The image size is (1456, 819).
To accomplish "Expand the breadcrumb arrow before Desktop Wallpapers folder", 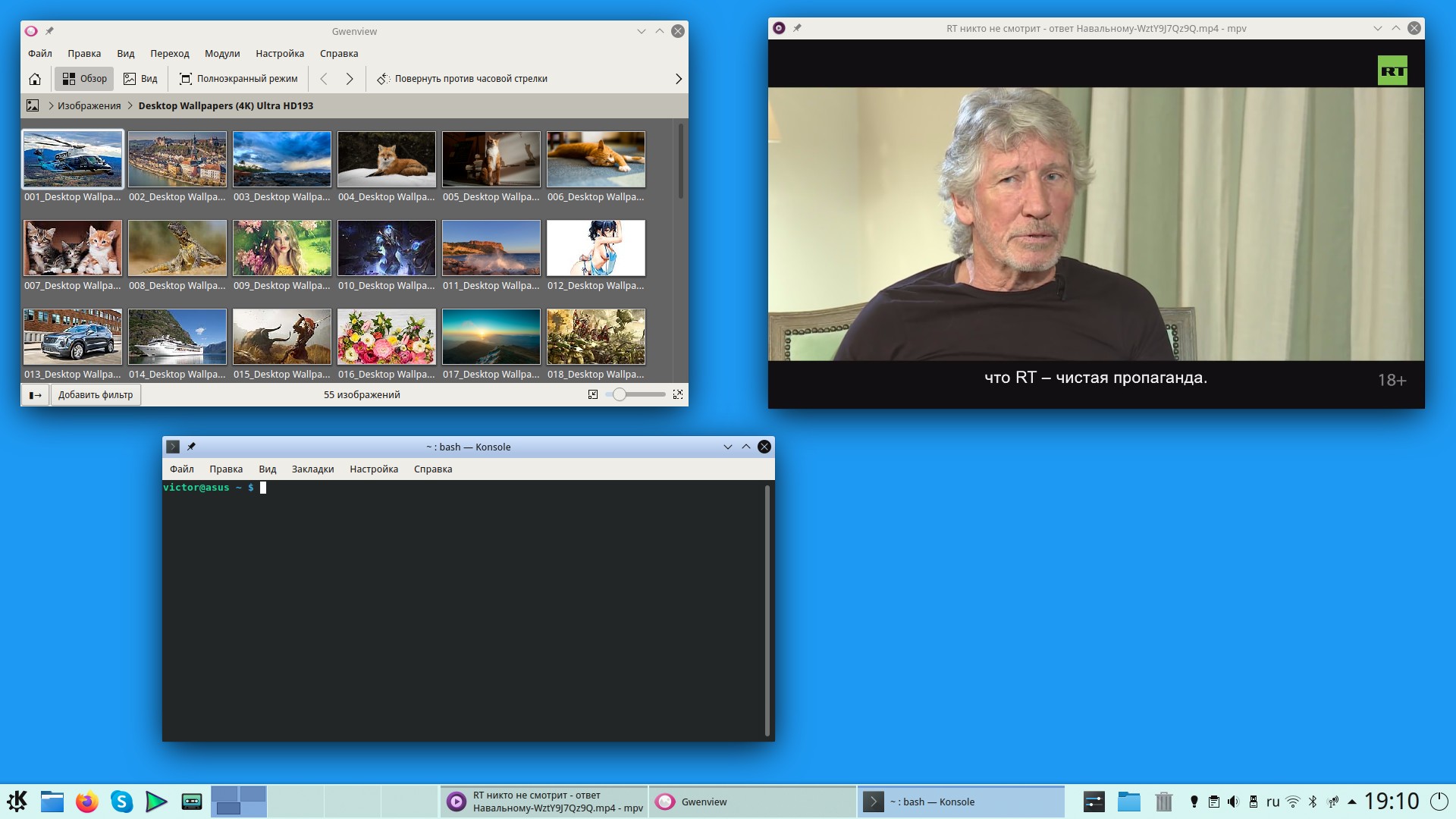I will coord(130,106).
